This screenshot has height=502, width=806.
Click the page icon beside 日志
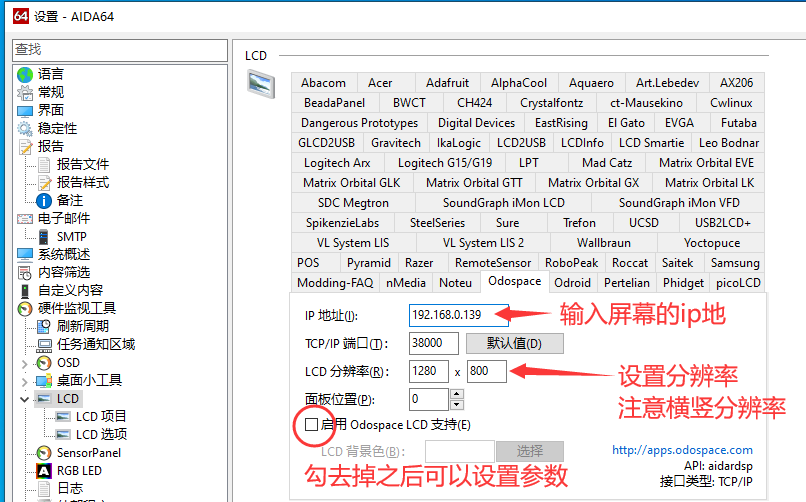[x=44, y=489]
